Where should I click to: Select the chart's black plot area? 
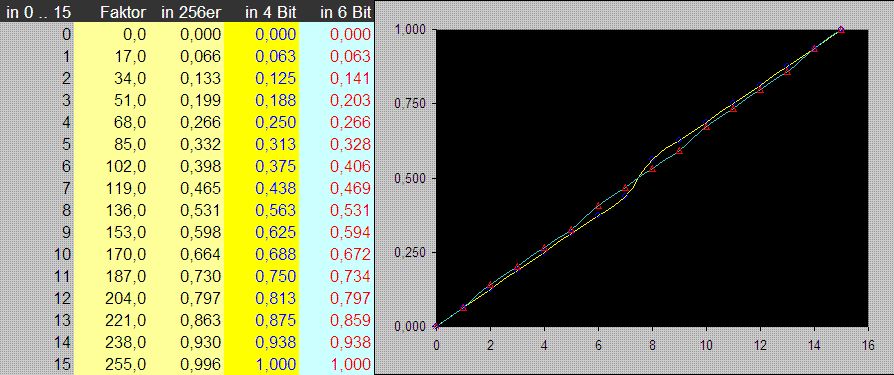point(652,178)
